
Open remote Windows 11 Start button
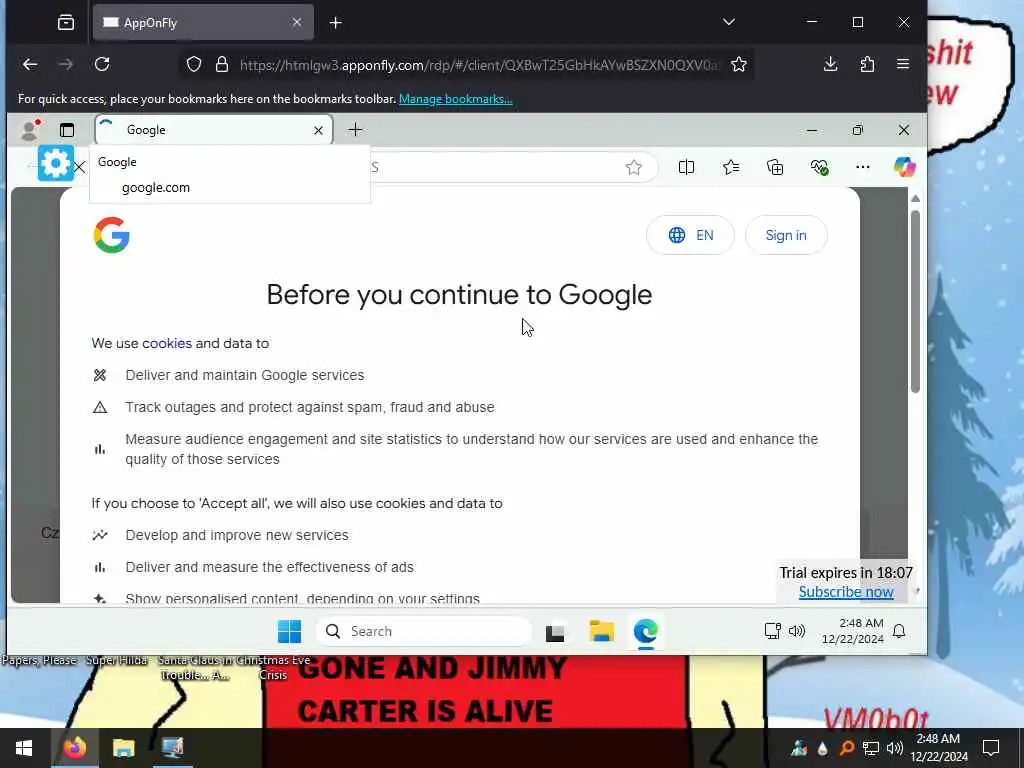pos(289,632)
